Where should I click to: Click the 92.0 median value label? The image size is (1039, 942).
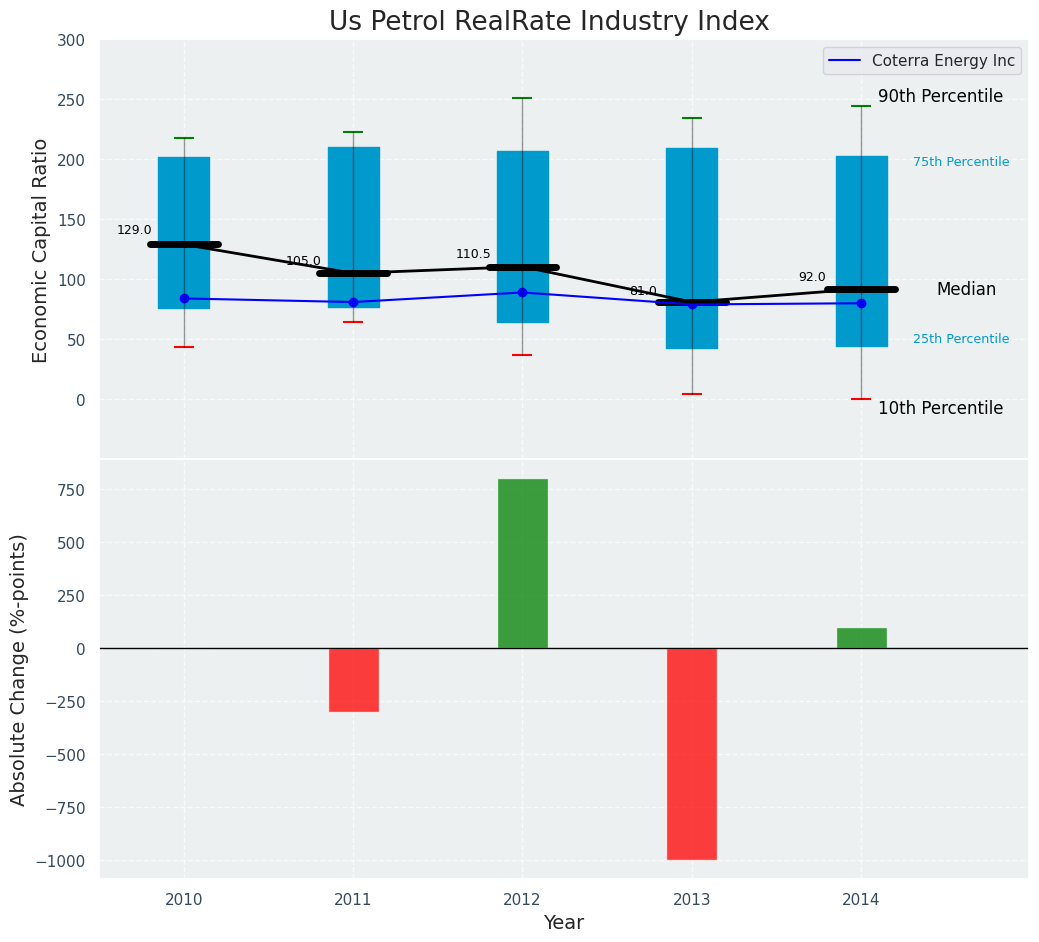812,277
